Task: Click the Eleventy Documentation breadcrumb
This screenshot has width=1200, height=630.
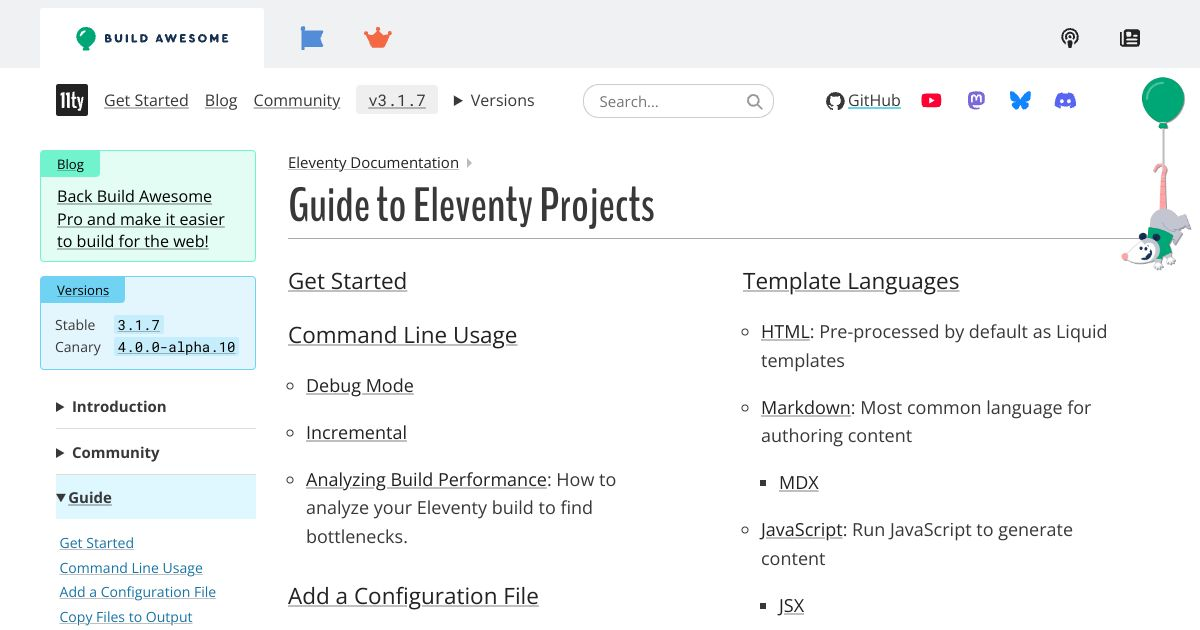Action: tap(373, 162)
